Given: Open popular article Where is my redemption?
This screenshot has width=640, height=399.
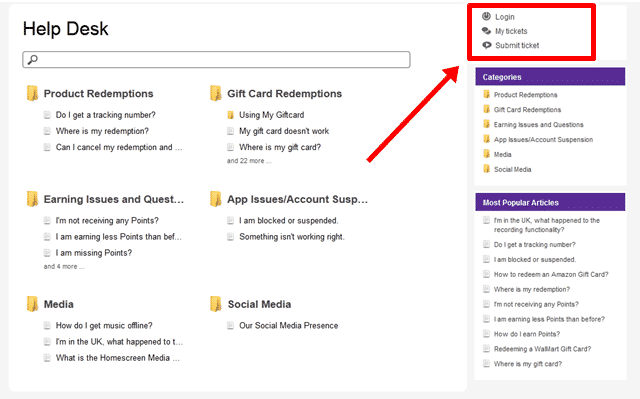Looking at the screenshot, I should [x=532, y=289].
